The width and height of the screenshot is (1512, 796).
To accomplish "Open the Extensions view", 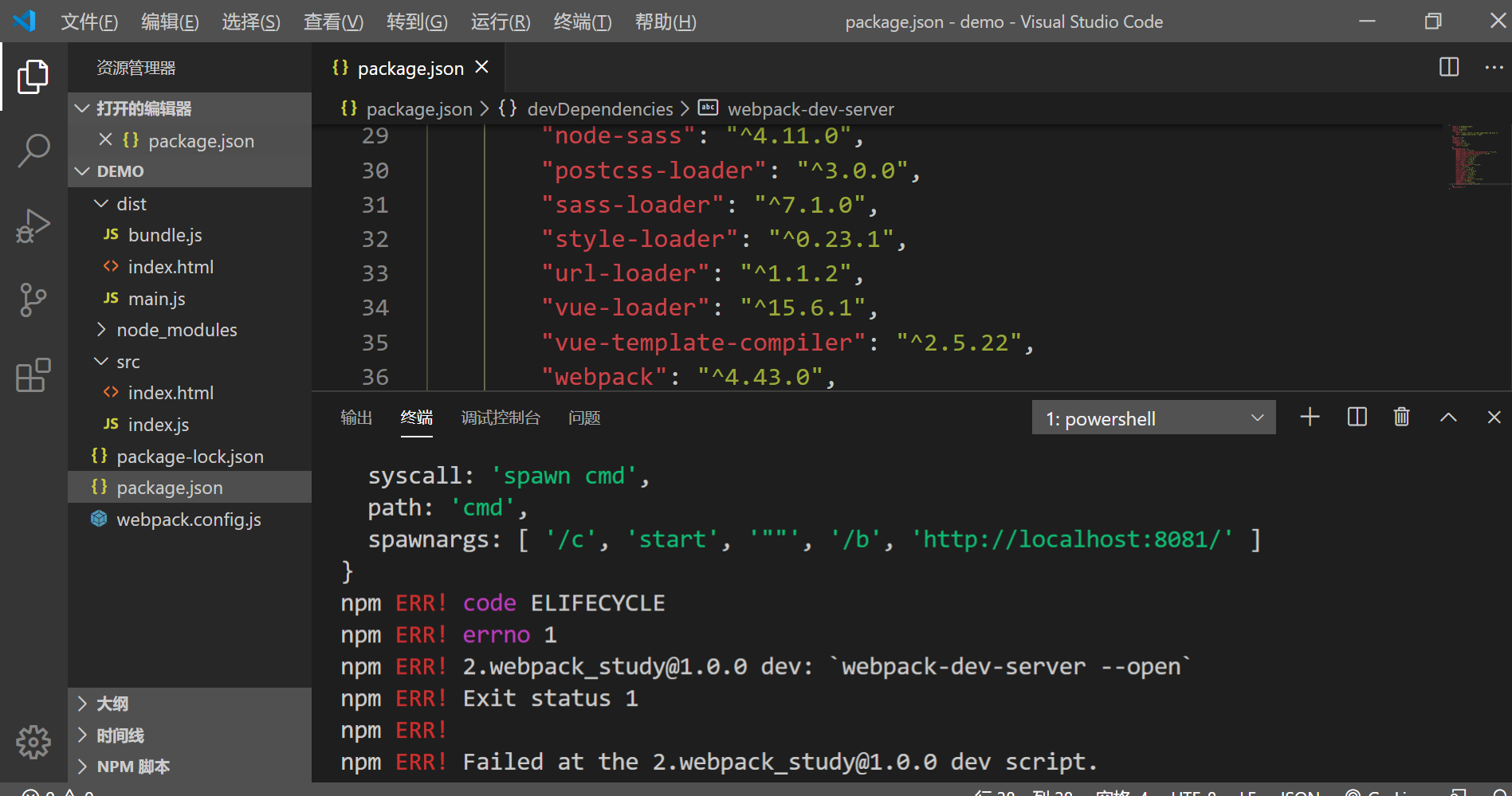I will click(33, 374).
